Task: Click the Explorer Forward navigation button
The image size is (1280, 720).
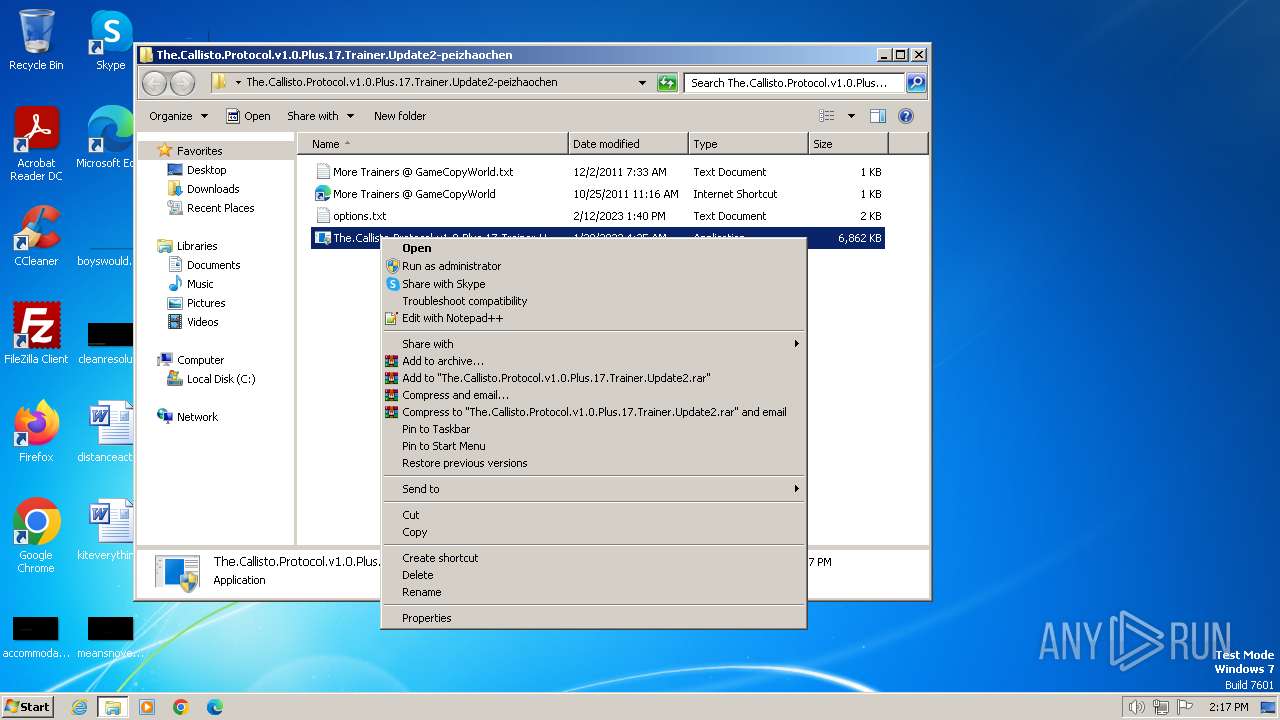Action: (x=182, y=83)
